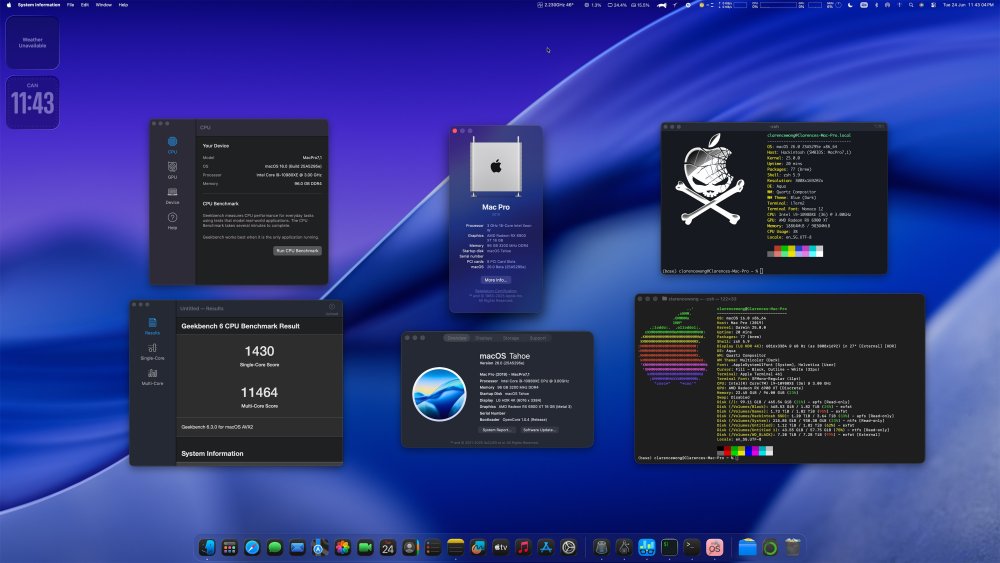The image size is (1000, 563).
Task: Switch to the Displays tab
Action: click(483, 338)
